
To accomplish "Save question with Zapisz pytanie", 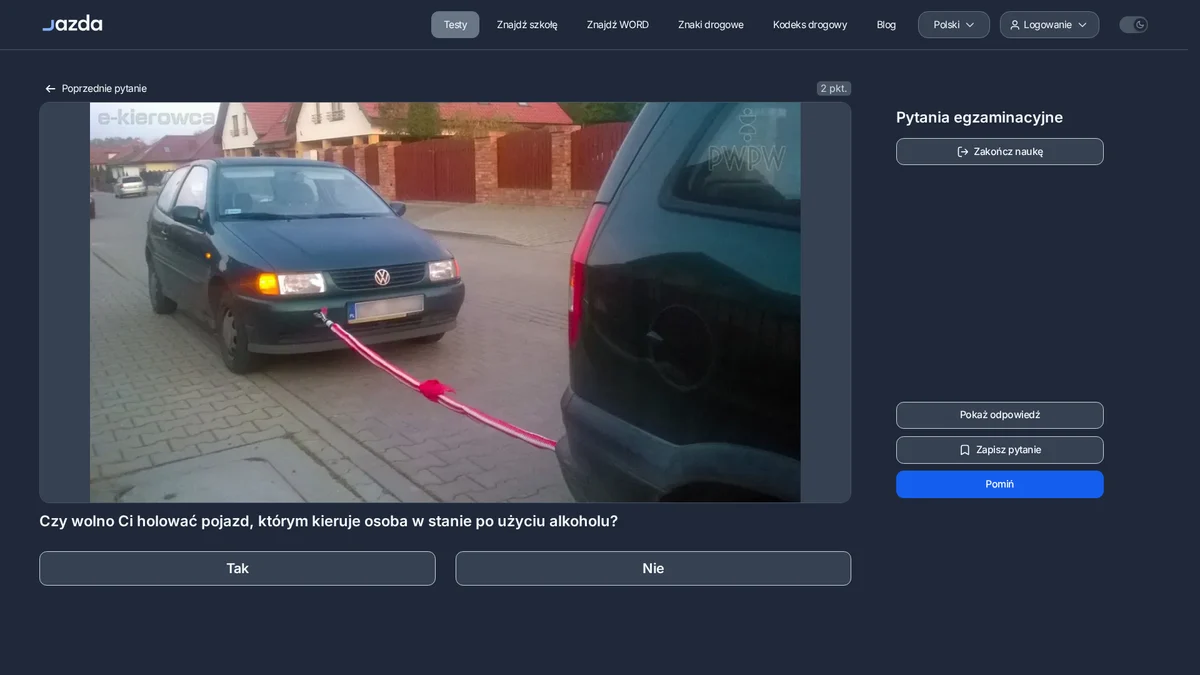I will coord(1000,450).
